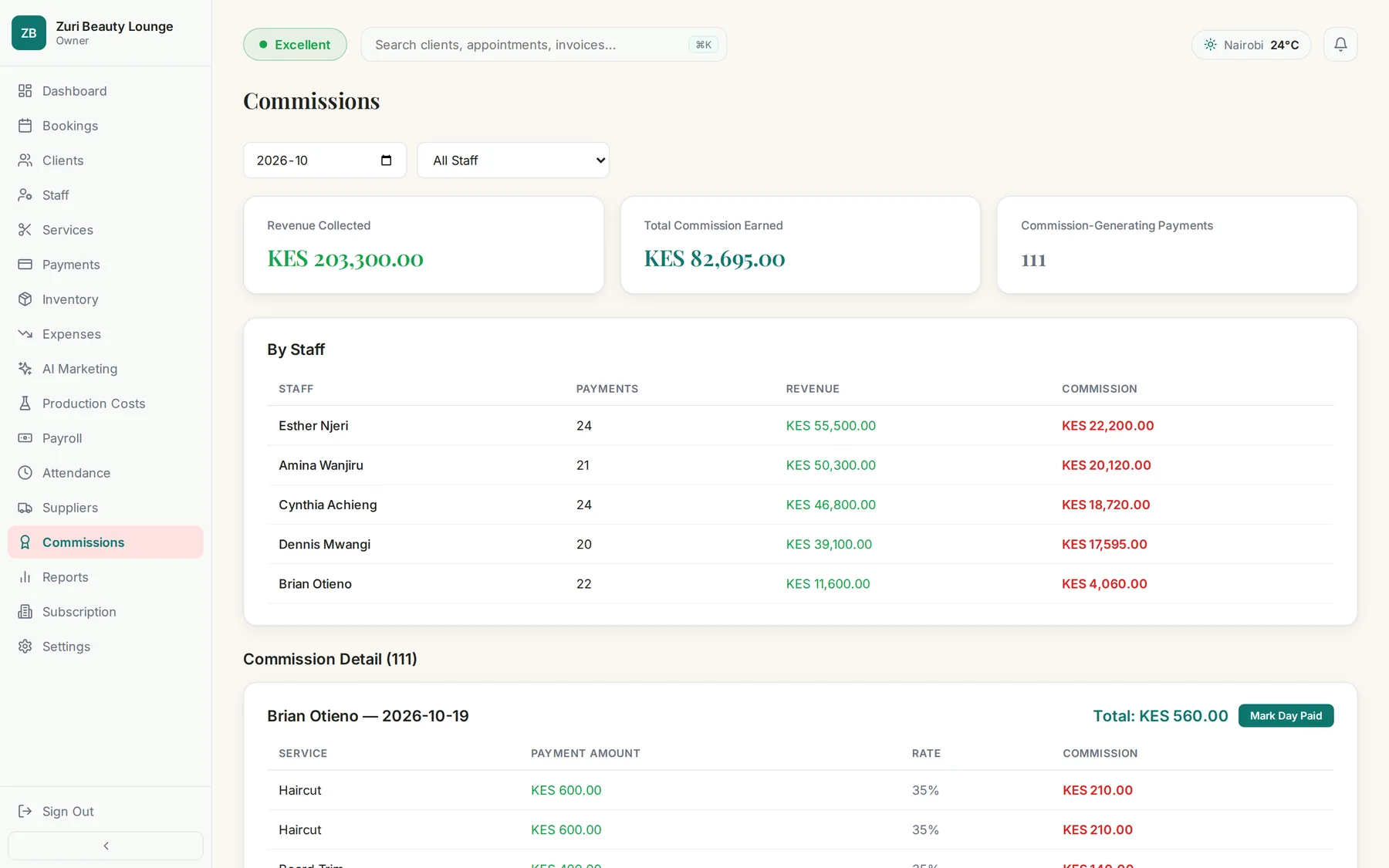This screenshot has height=868, width=1389.
Task: Open the notifications bell
Action: point(1340,45)
